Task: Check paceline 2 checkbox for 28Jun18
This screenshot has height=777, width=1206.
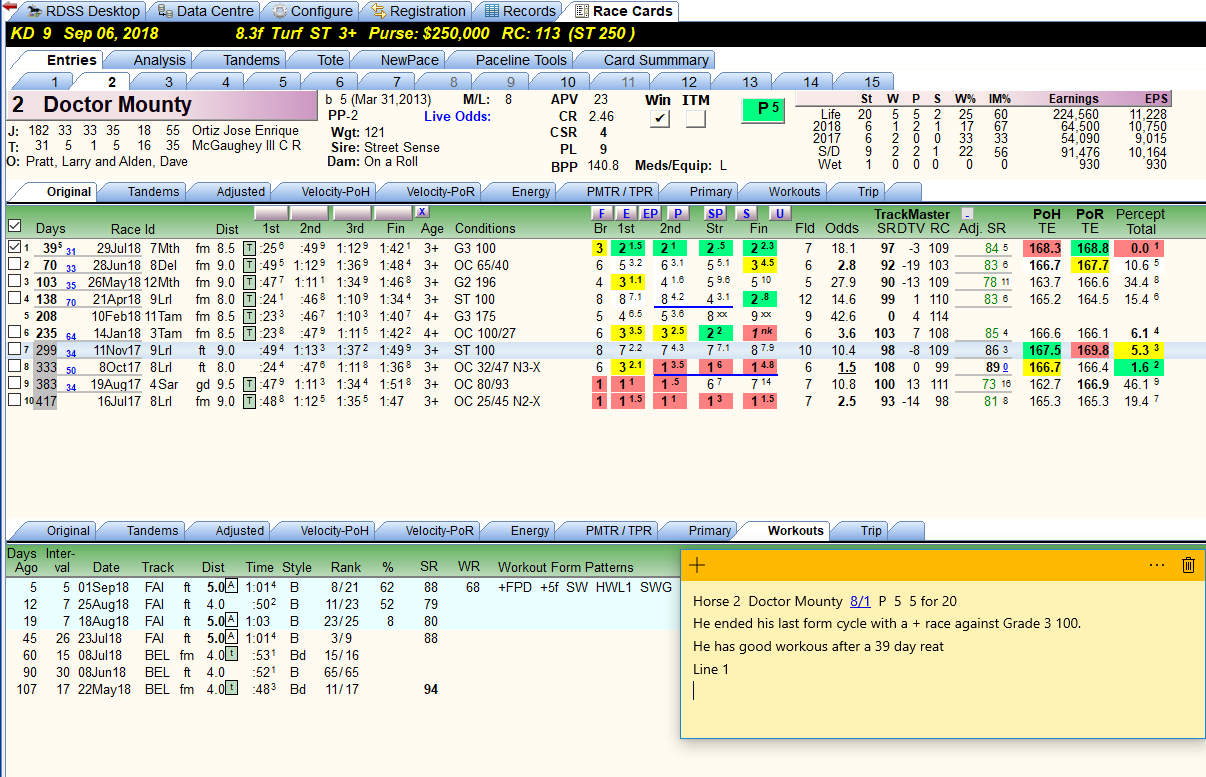Action: tap(14, 265)
